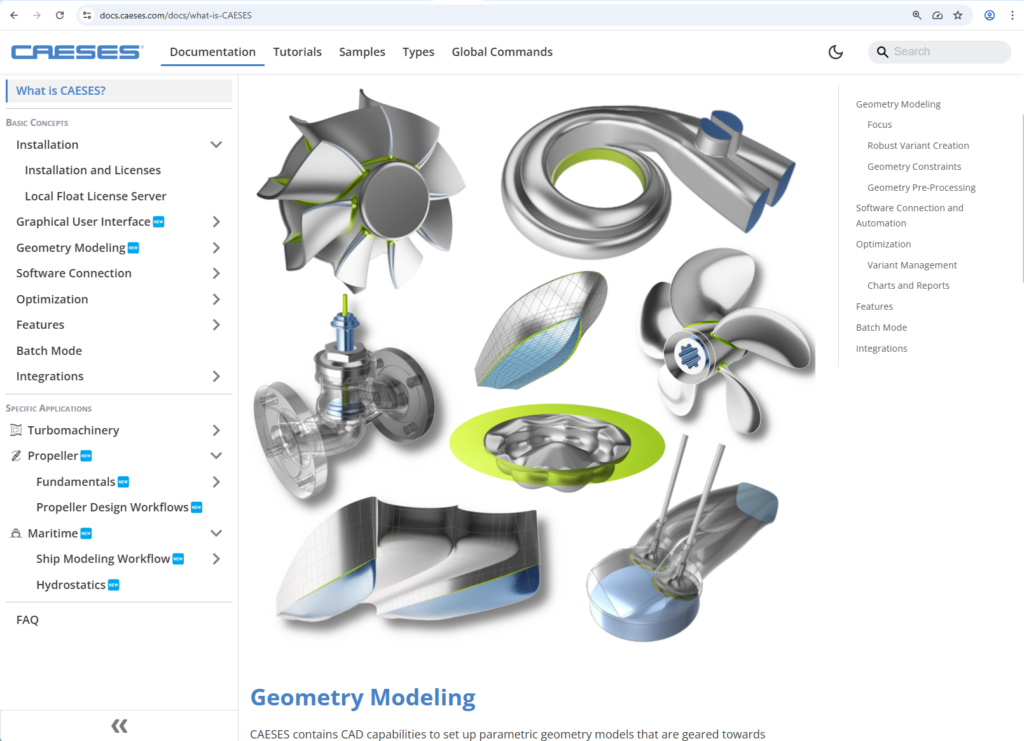This screenshot has height=741, width=1024.
Task: Expand Ship Modeling Workflow chevron
Action: tap(216, 559)
